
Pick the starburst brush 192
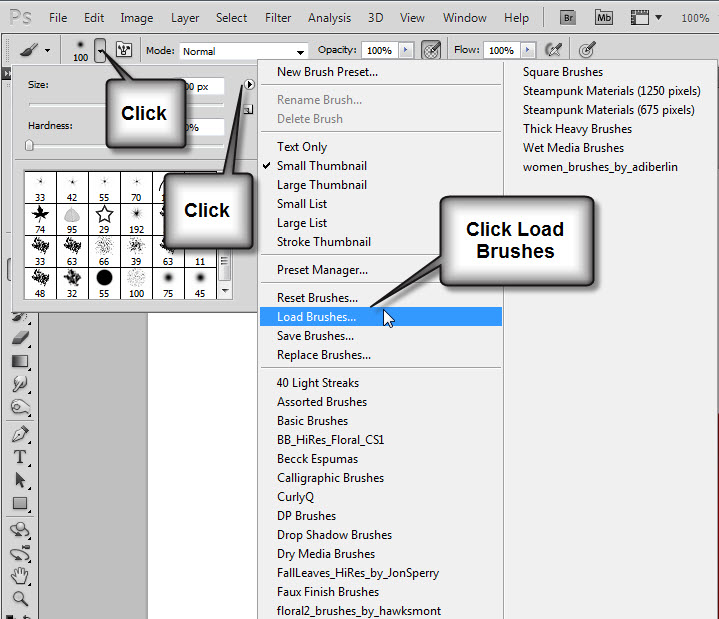[x=136, y=219]
